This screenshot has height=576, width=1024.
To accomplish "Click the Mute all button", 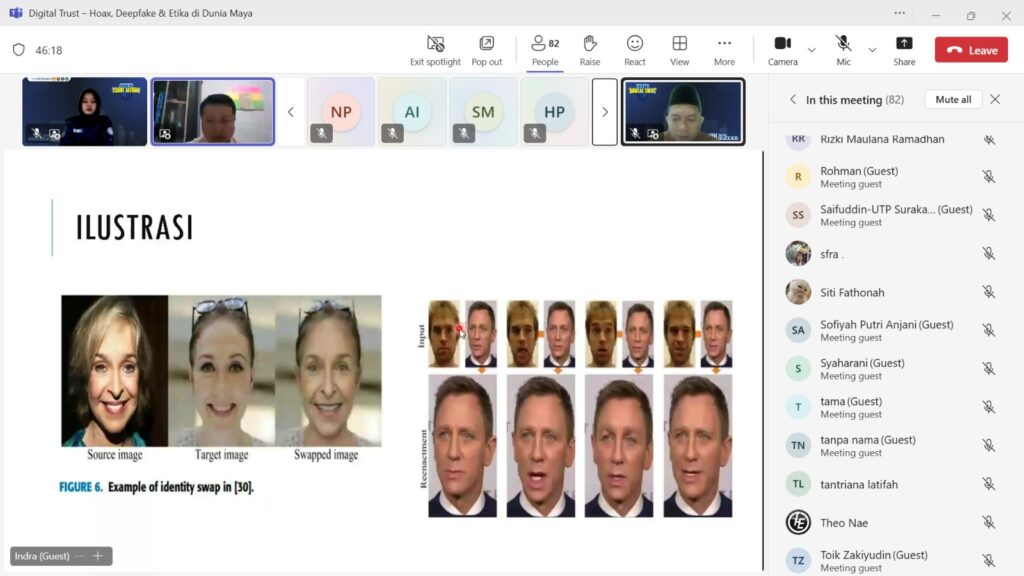I will click(x=953, y=100).
